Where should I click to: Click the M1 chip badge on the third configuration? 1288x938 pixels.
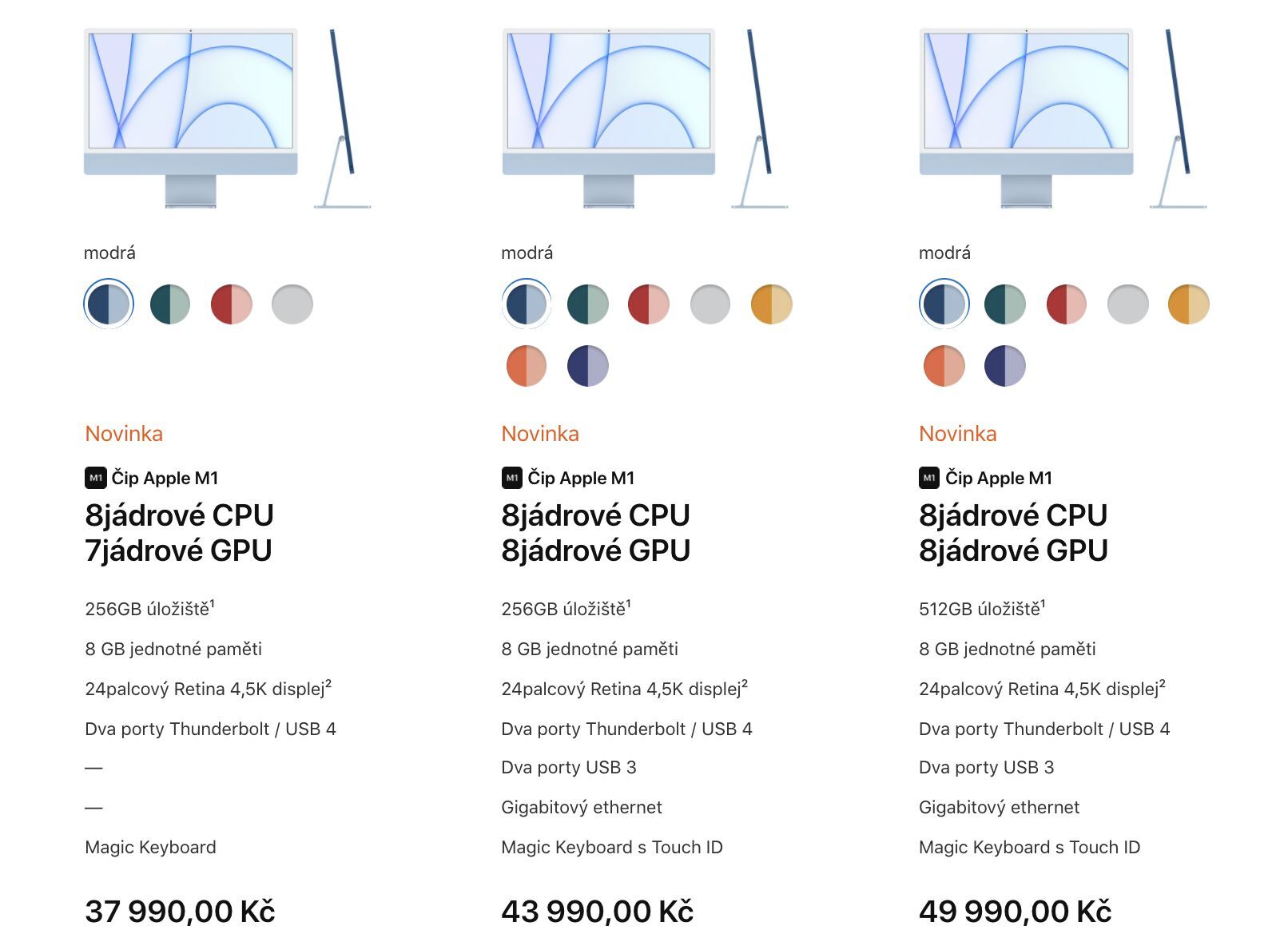pyautogui.click(x=928, y=478)
